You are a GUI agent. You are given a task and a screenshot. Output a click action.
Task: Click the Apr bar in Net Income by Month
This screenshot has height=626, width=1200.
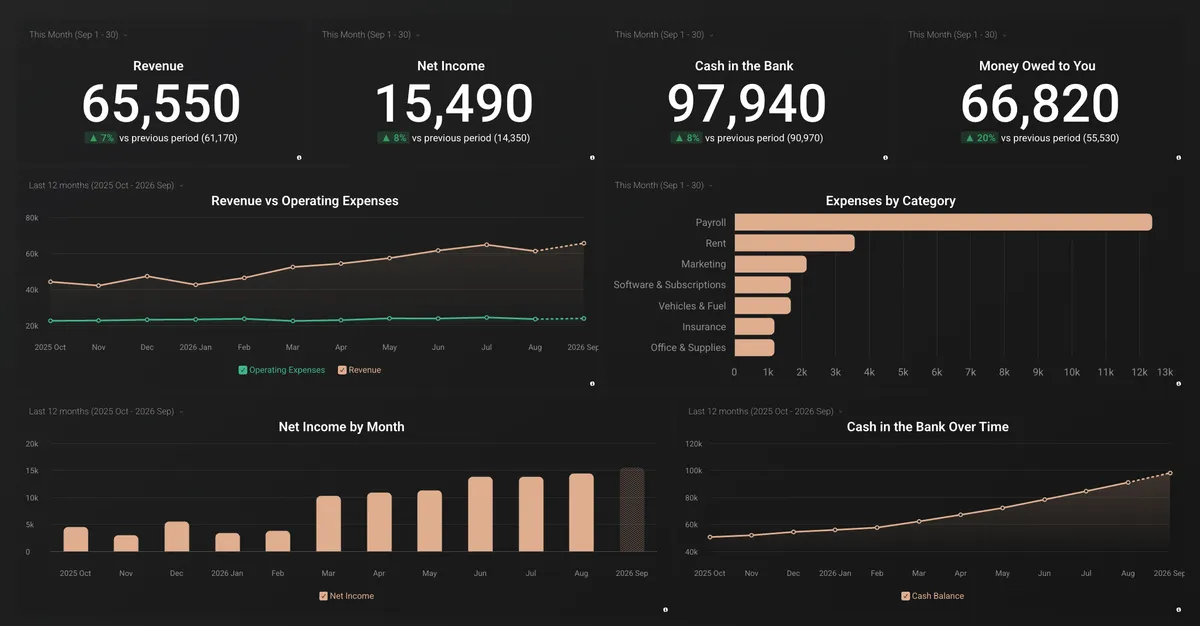pos(379,522)
